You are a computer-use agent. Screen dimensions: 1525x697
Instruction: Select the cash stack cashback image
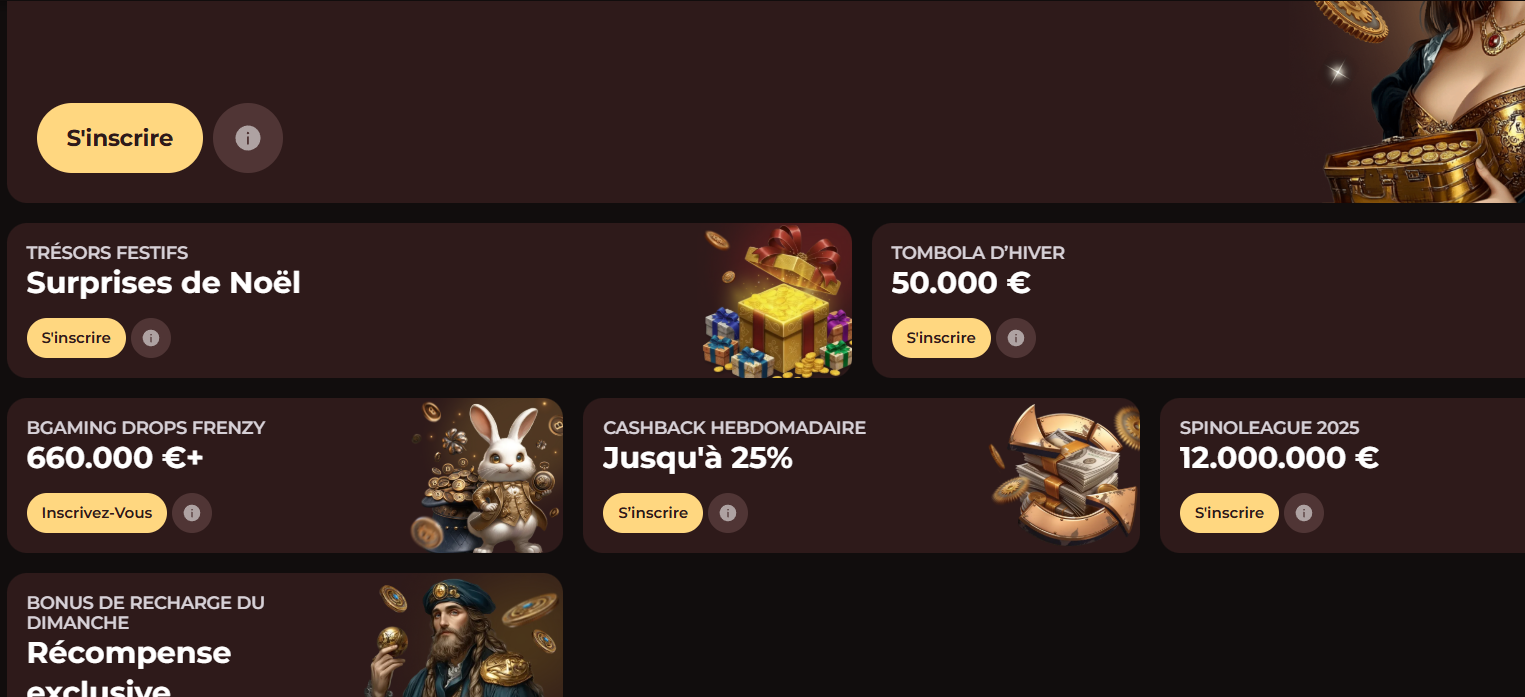pos(1064,476)
